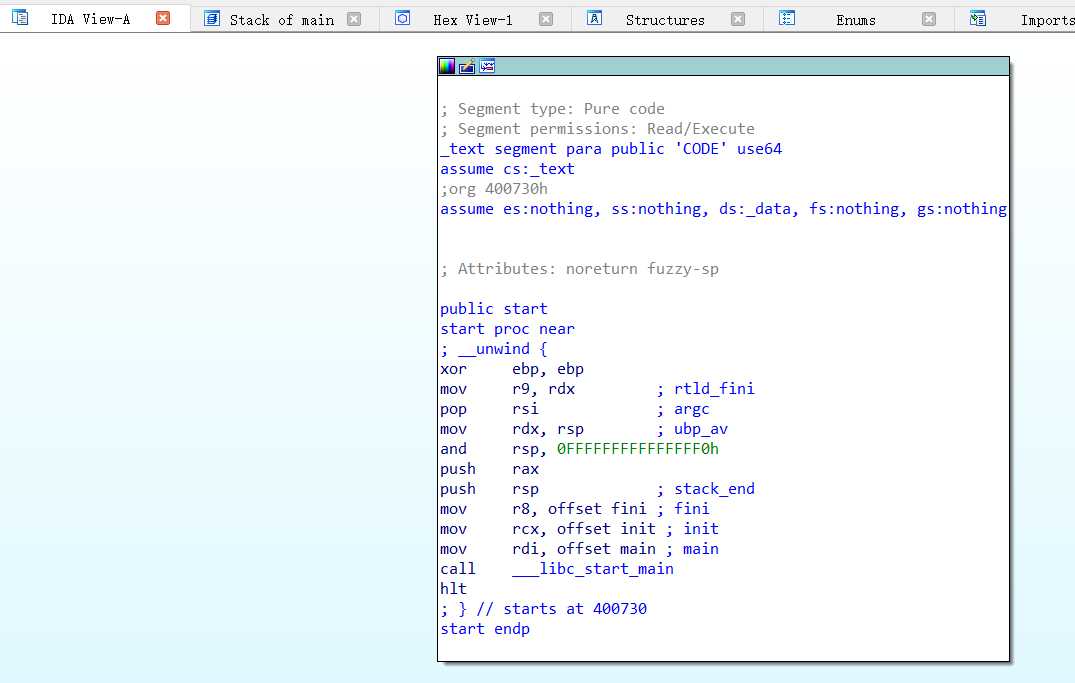Click the 'push rax' instruction
Screen dimensions: 1075x683
click(x=490, y=468)
